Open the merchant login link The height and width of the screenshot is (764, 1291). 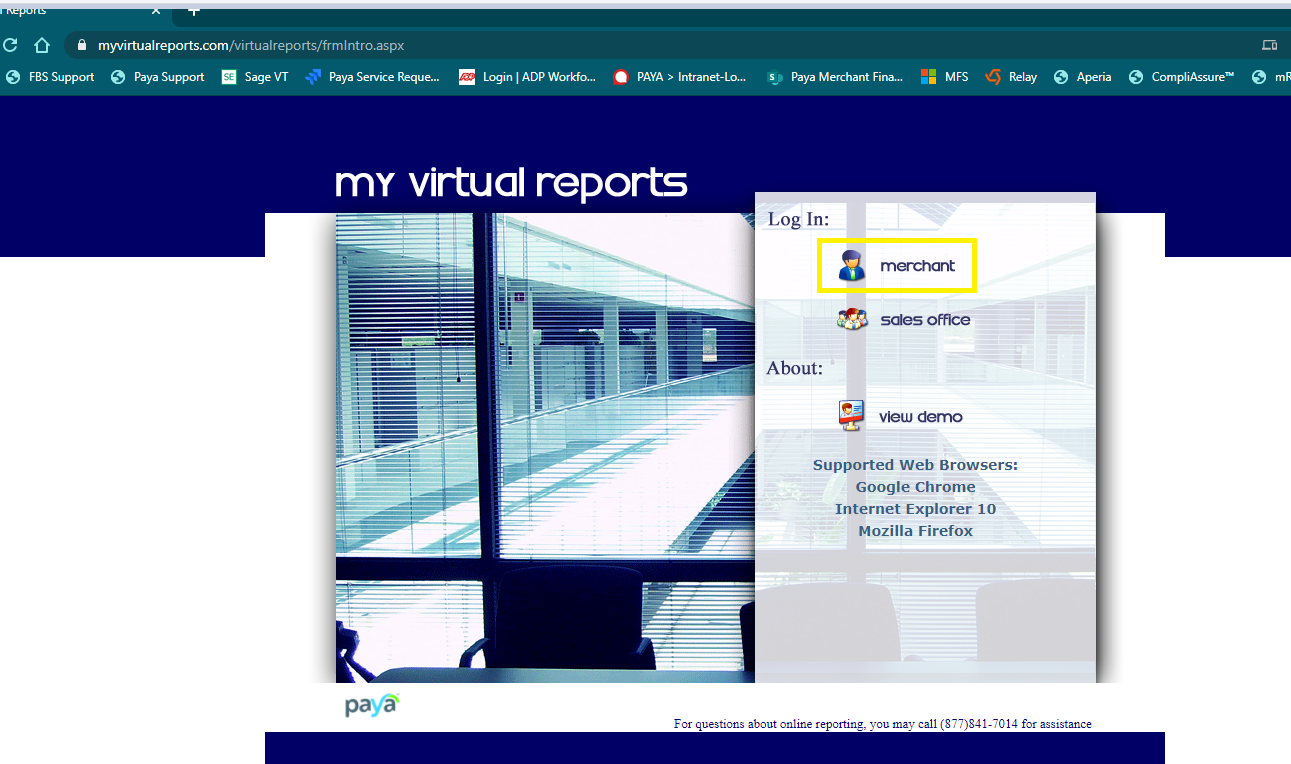tap(917, 266)
